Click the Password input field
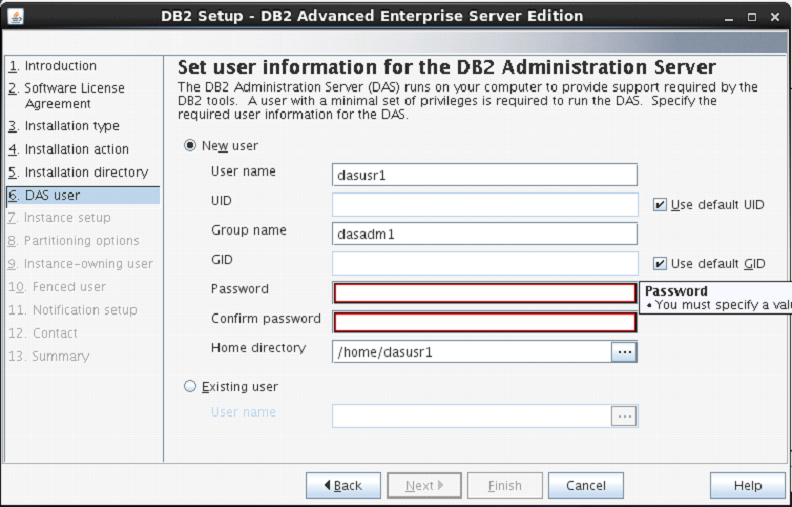 coord(484,293)
